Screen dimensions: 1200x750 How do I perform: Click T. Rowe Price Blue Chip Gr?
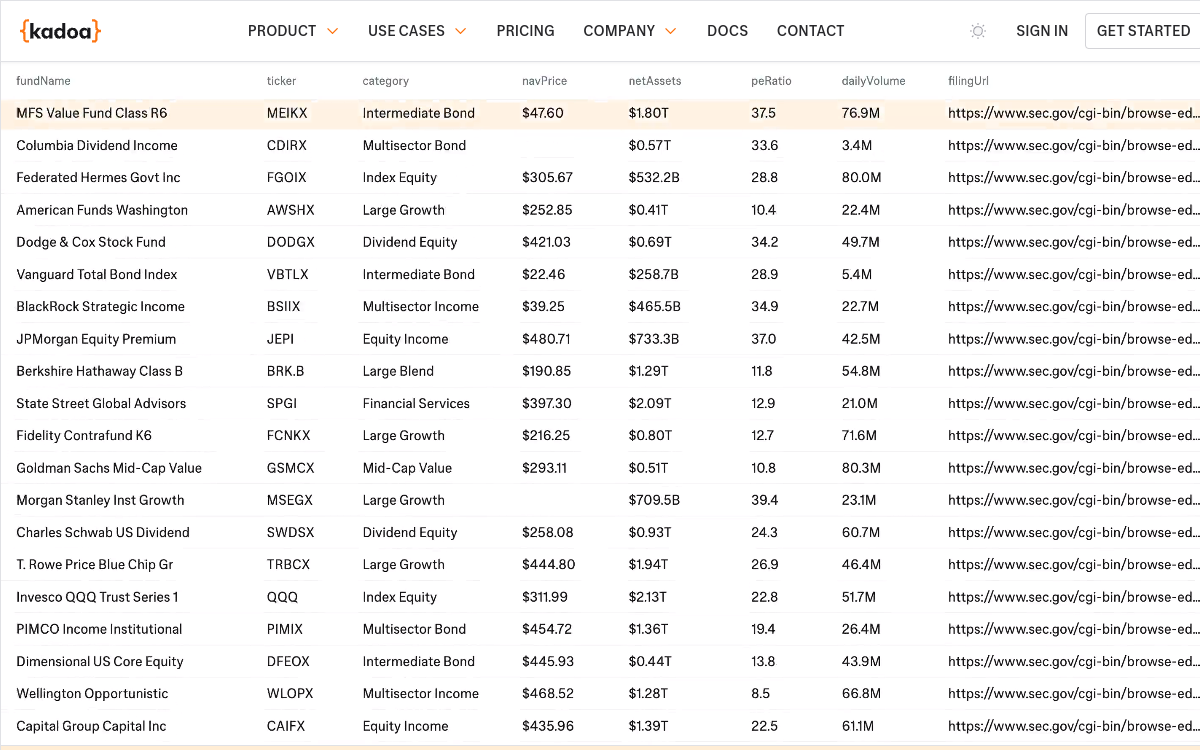coord(95,564)
